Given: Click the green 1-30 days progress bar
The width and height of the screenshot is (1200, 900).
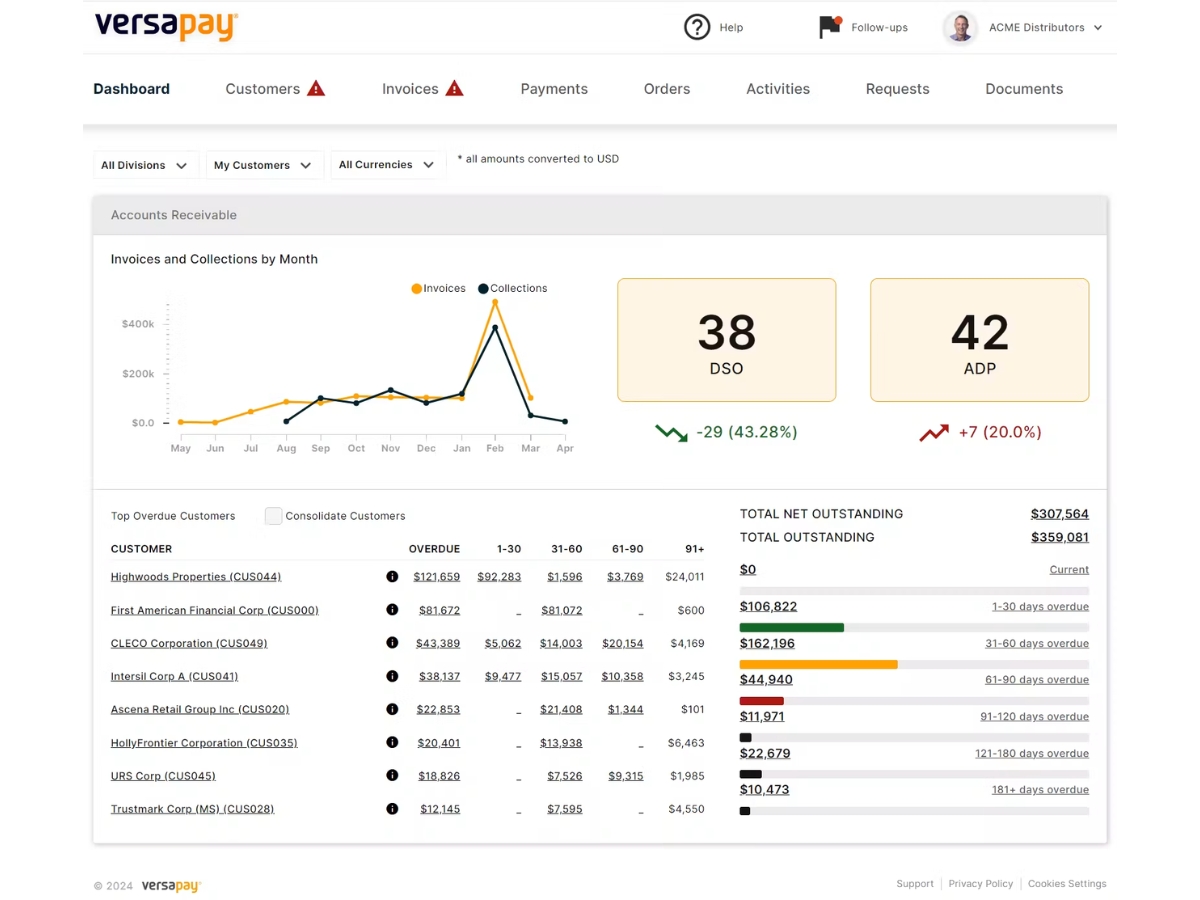Looking at the screenshot, I should pos(792,628).
